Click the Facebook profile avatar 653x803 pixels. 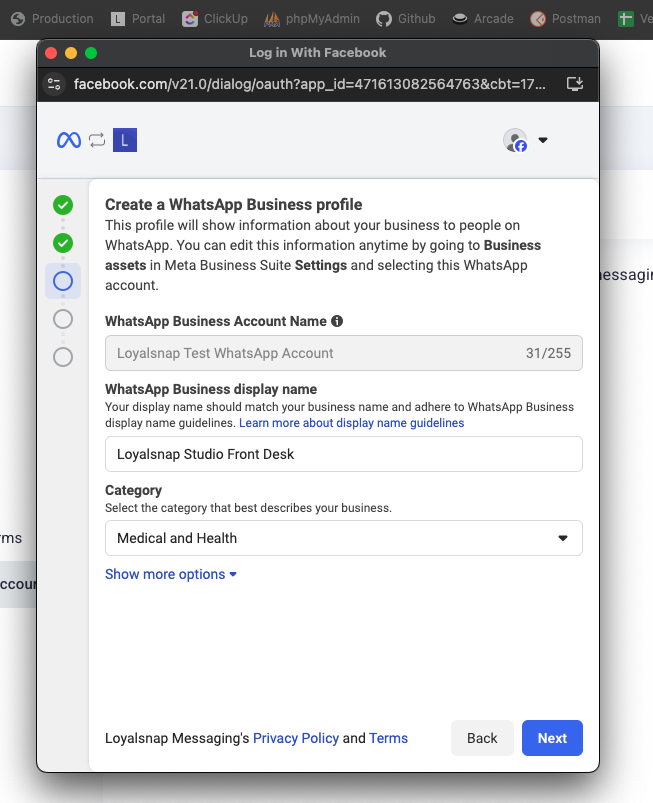(515, 140)
